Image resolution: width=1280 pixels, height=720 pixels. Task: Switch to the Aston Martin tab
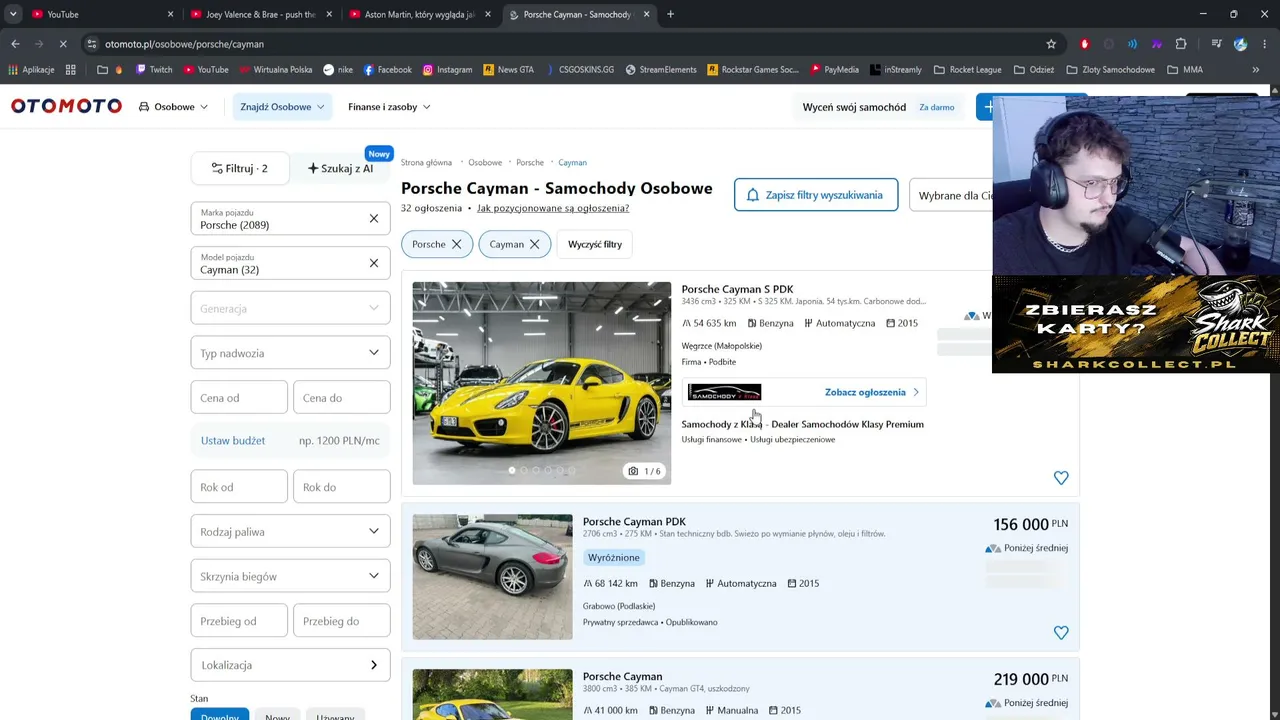coord(420,14)
